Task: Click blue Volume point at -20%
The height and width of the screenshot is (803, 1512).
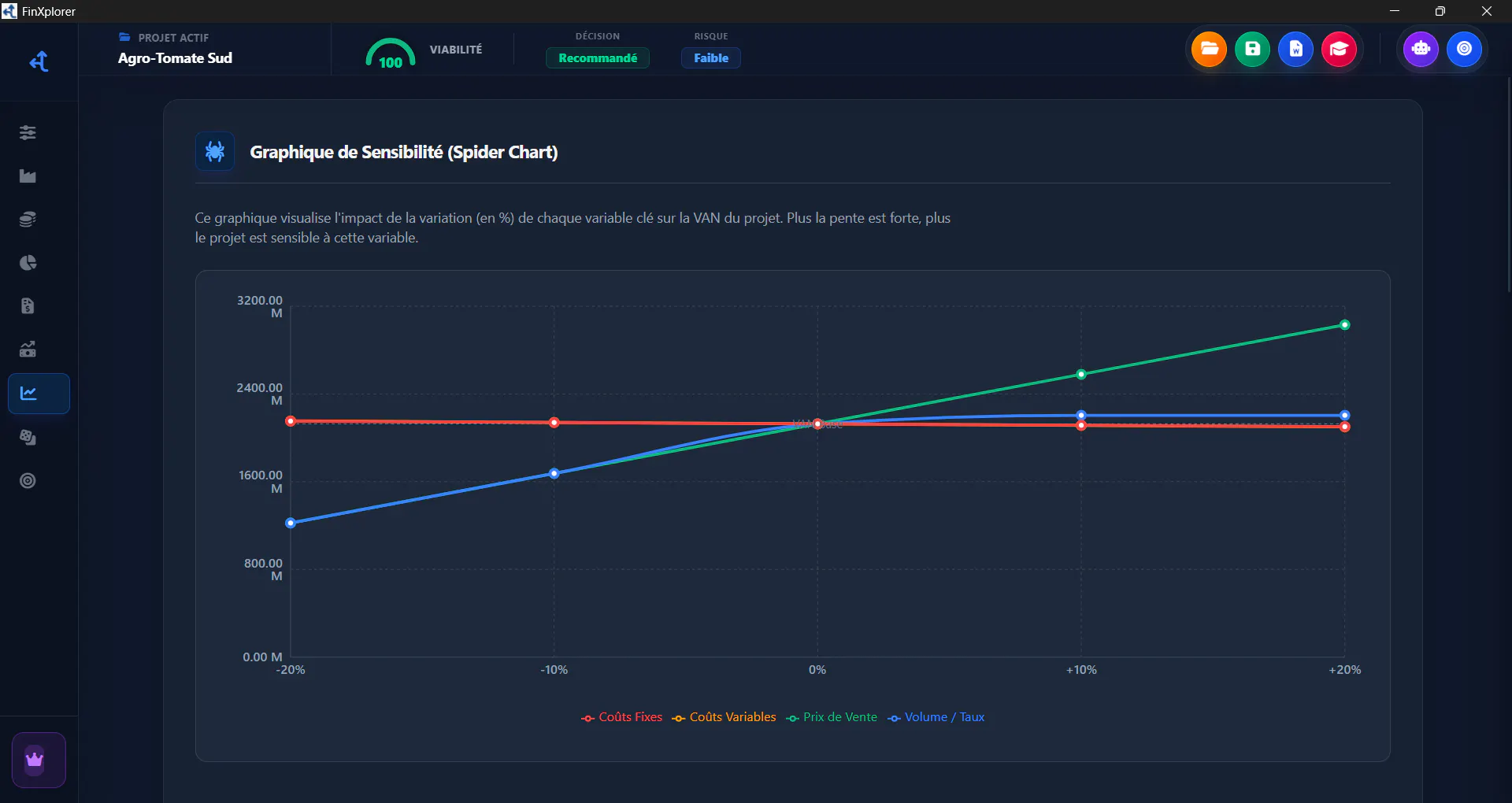Action: click(x=291, y=523)
